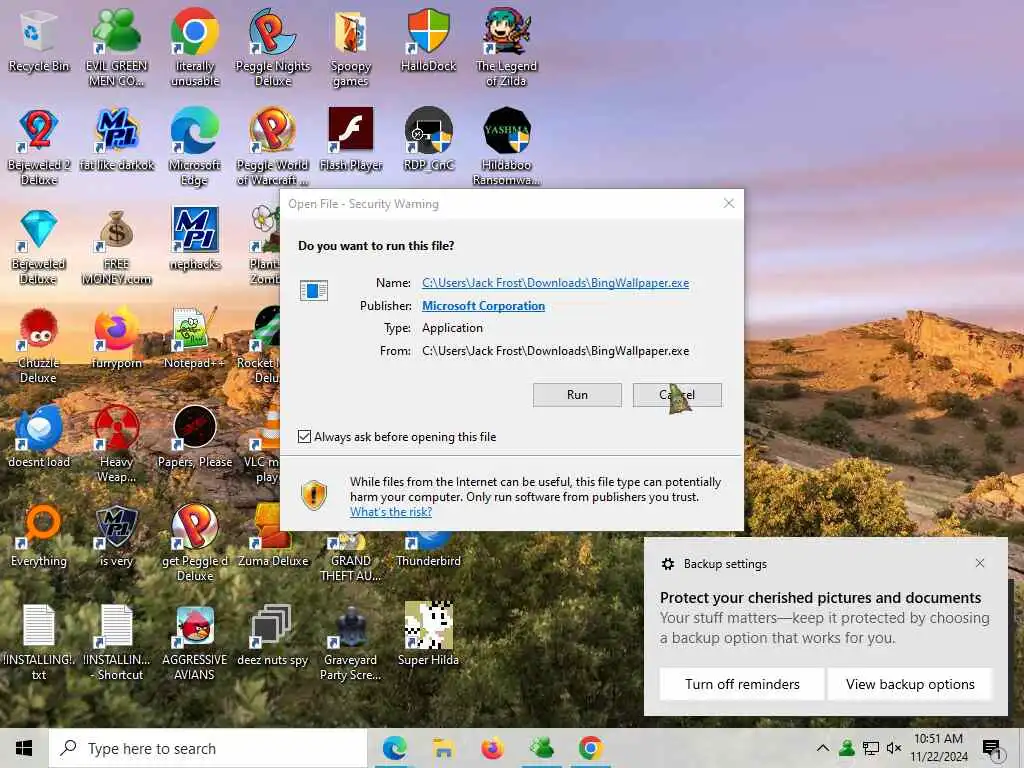The height and width of the screenshot is (768, 1024).
Task: Dismiss the Backup settings notification
Action: 980,563
